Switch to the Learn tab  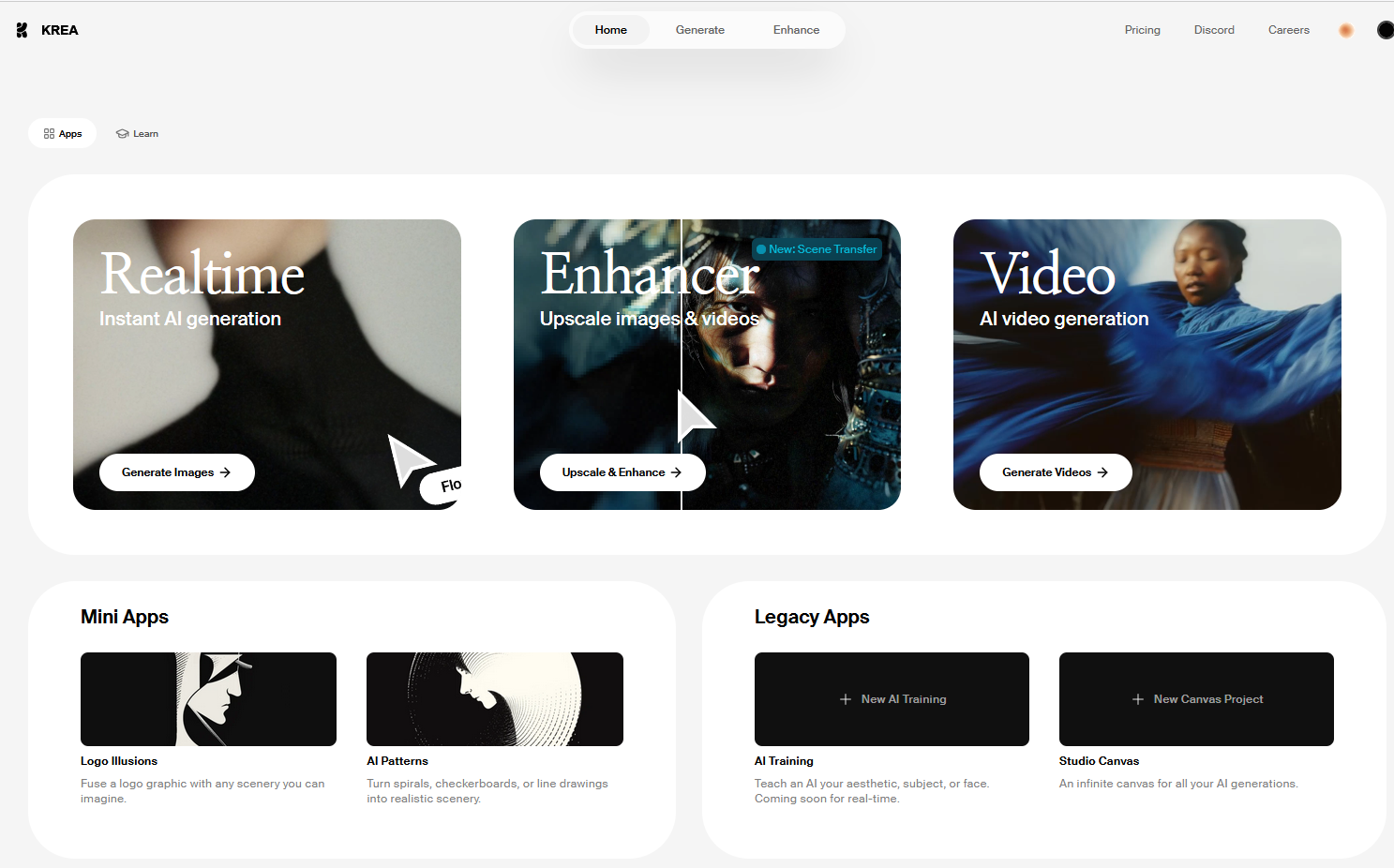(x=137, y=134)
